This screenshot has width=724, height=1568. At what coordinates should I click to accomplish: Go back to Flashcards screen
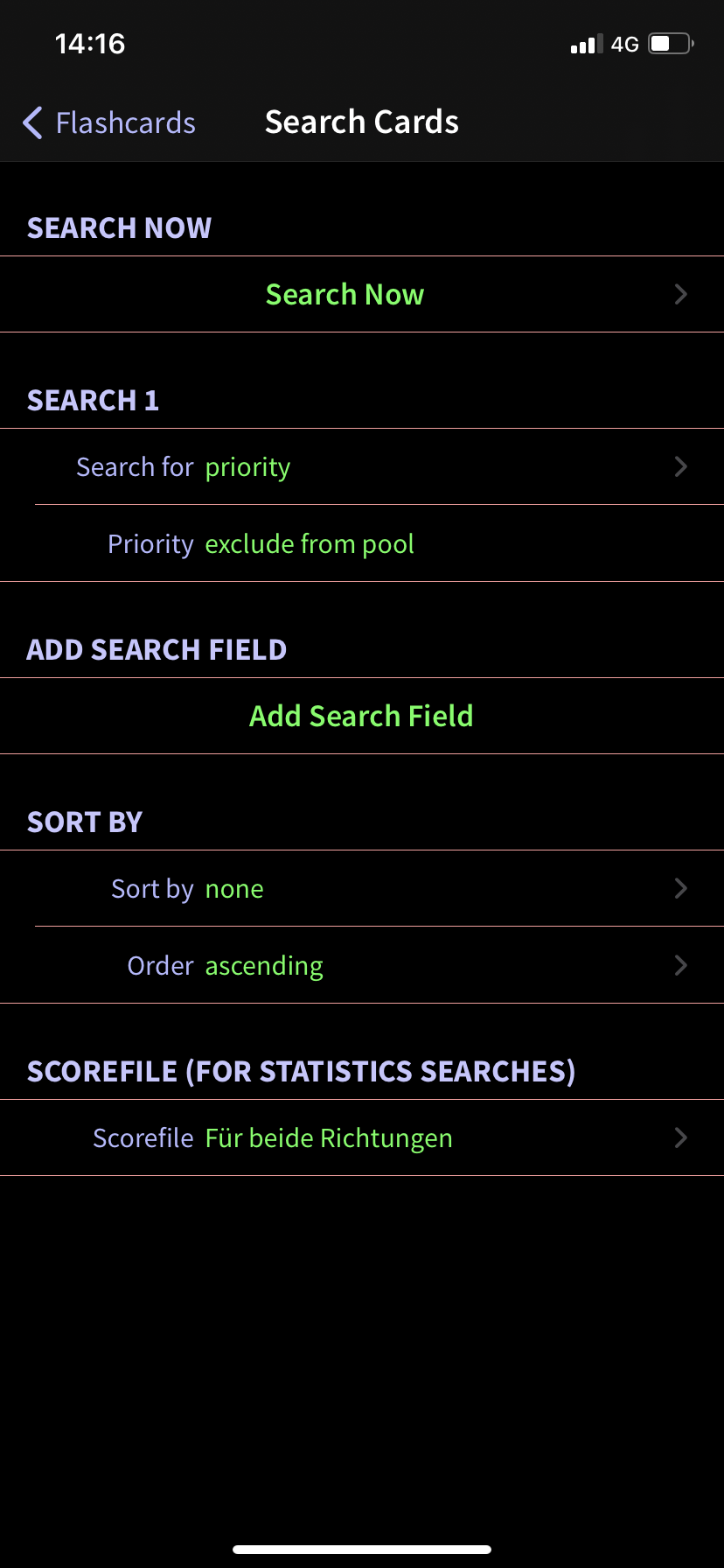point(108,123)
